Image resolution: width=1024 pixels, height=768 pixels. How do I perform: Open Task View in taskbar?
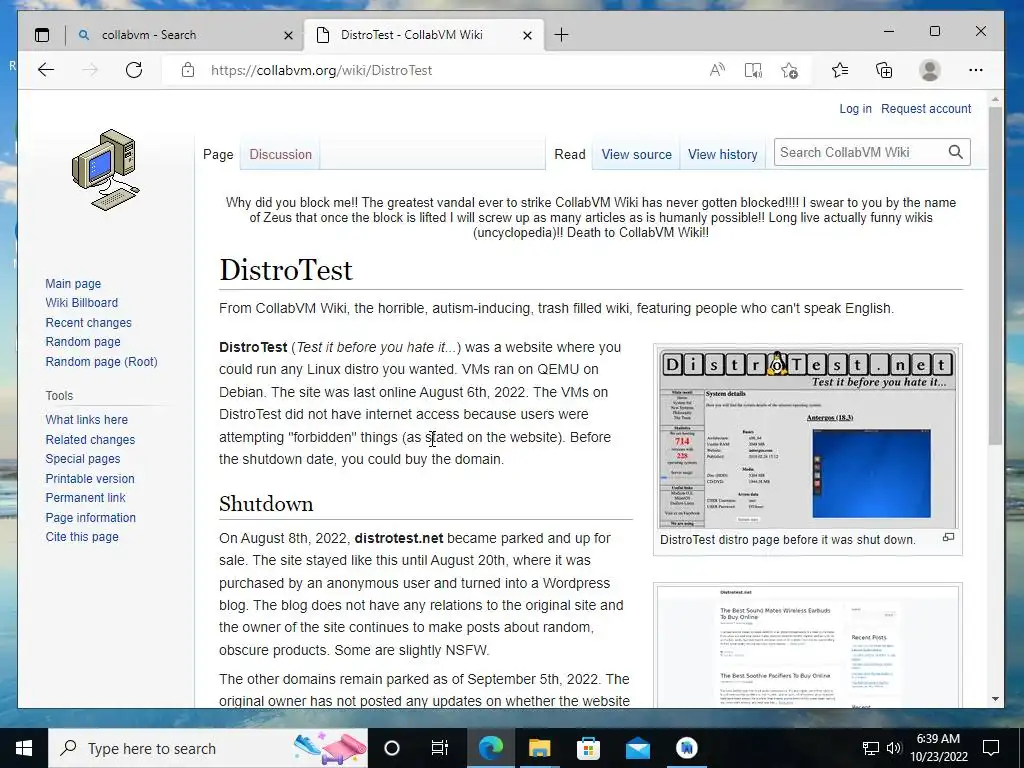coord(440,748)
